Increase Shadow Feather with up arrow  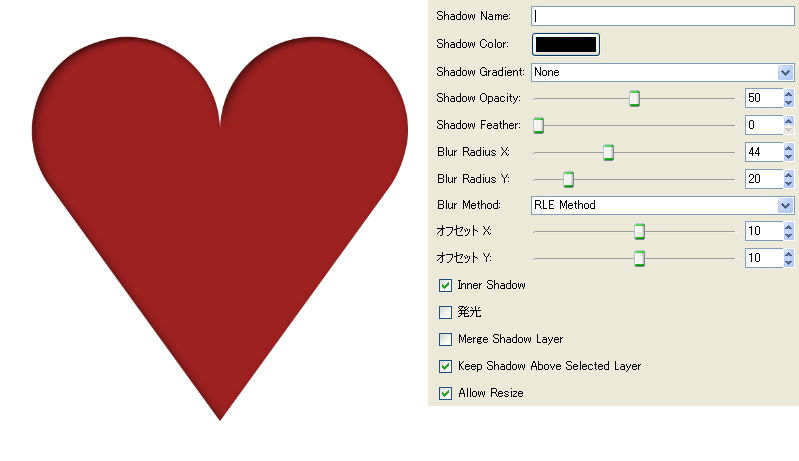[x=789, y=121]
